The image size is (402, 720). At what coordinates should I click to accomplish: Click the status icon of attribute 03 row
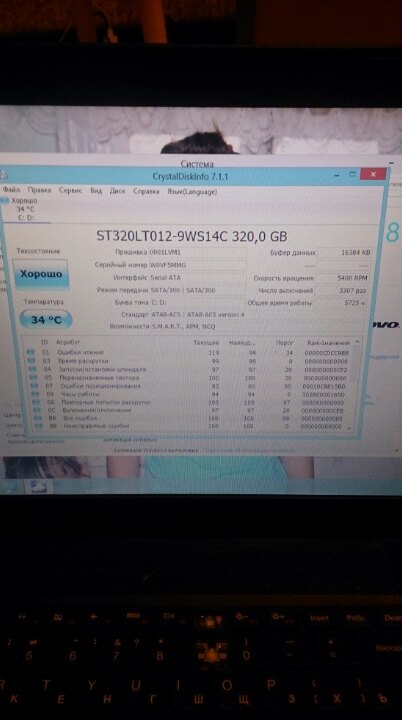pos(32,361)
